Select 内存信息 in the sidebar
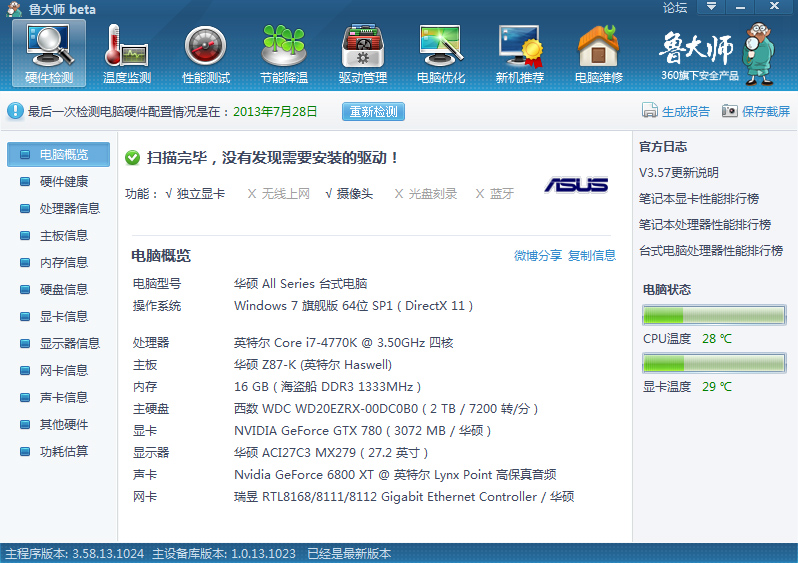 coord(59,262)
